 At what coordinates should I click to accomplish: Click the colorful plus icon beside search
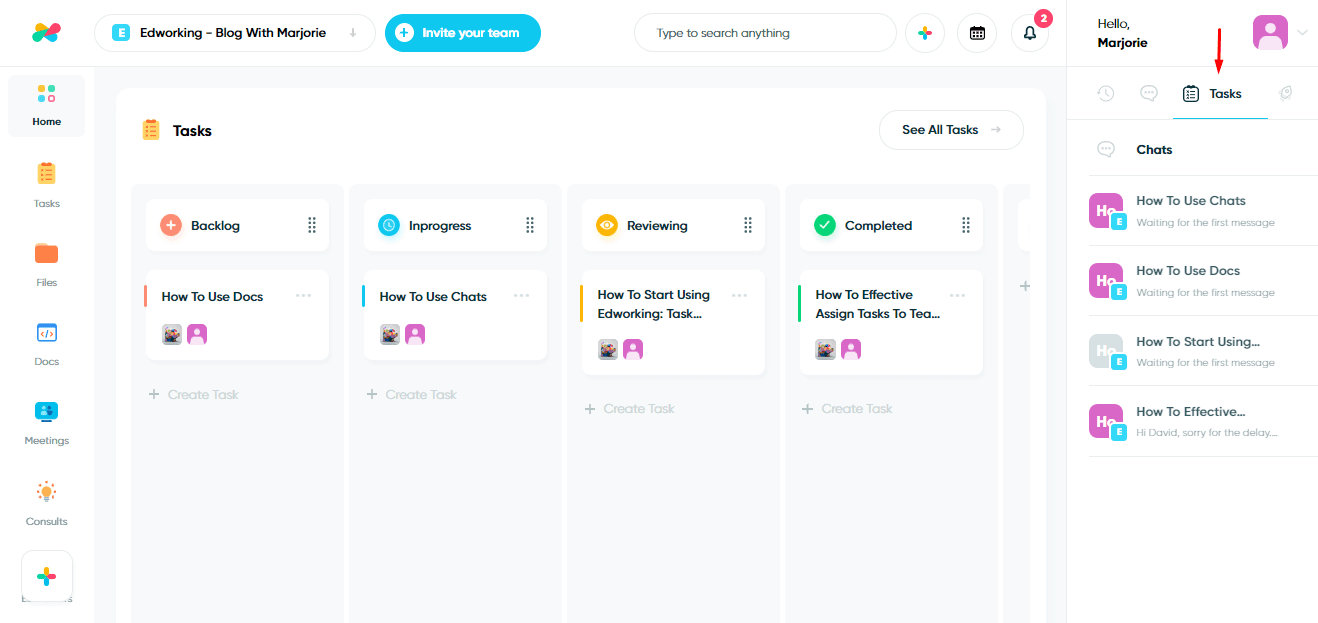[925, 33]
